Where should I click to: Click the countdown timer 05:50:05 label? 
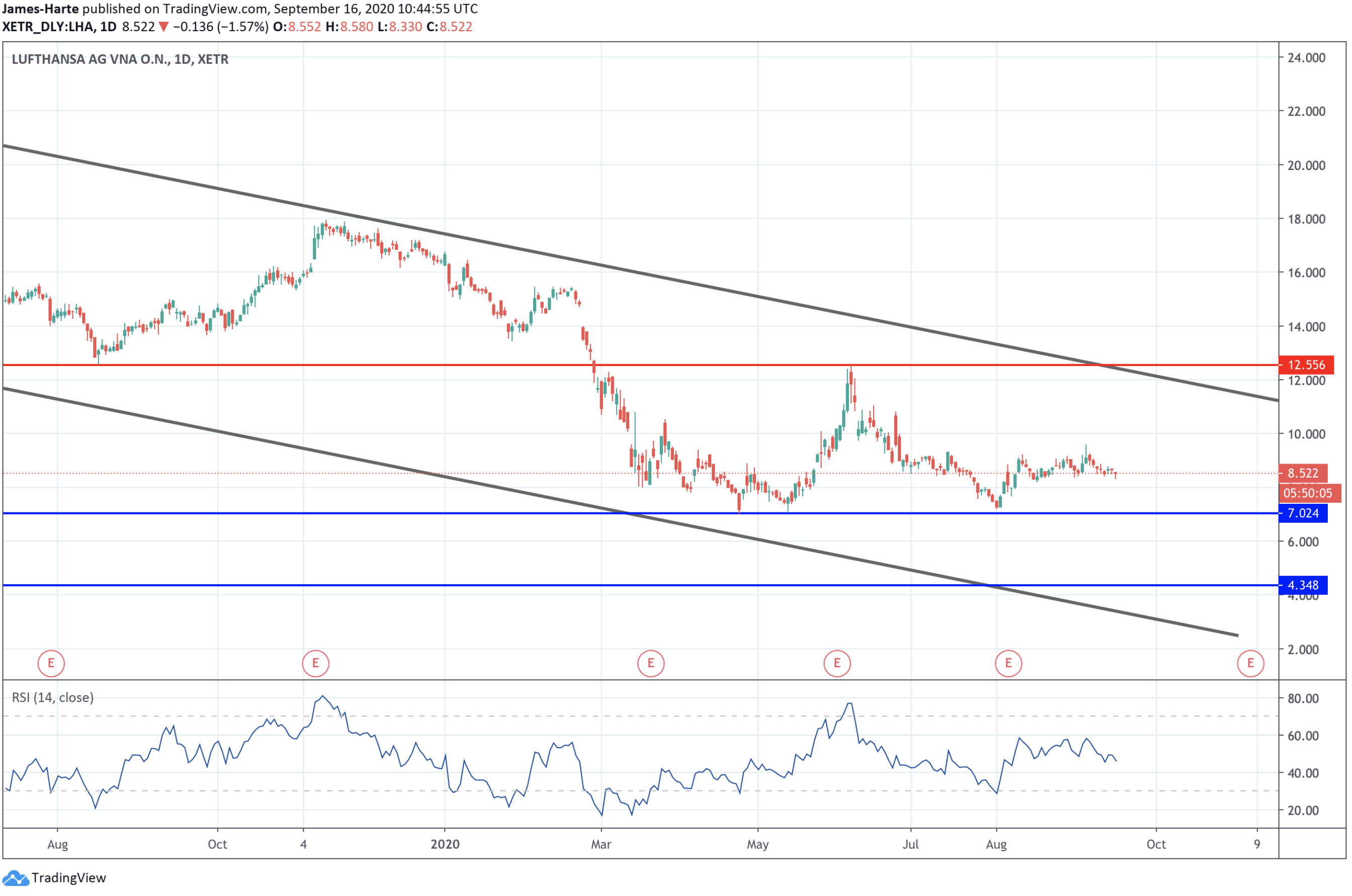1309,494
